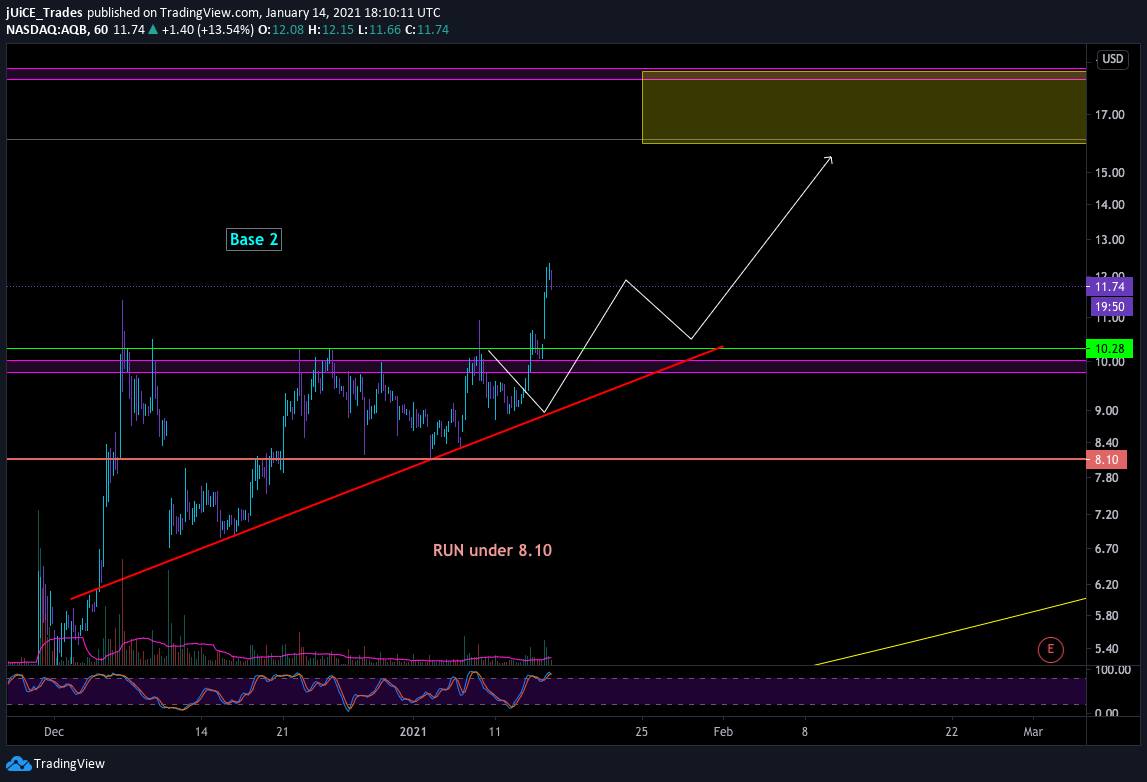1147x782 pixels.
Task: Click the 100.00 oscillator scale label
Action: point(1113,670)
